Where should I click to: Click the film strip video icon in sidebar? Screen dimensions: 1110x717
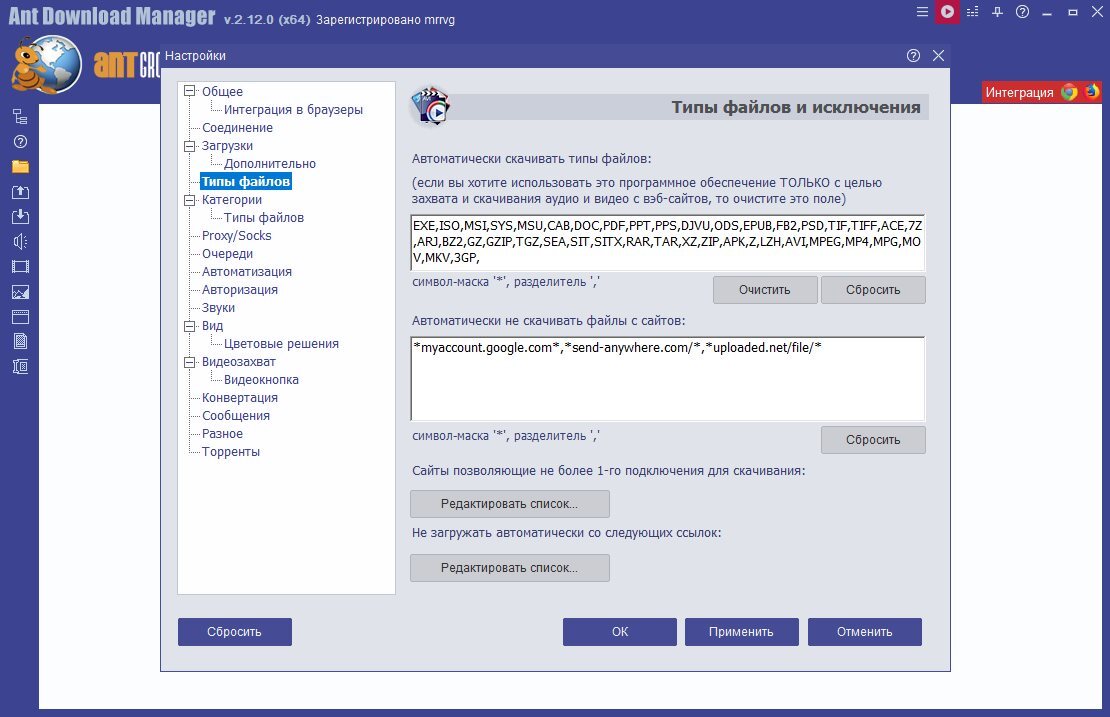pyautogui.click(x=21, y=267)
